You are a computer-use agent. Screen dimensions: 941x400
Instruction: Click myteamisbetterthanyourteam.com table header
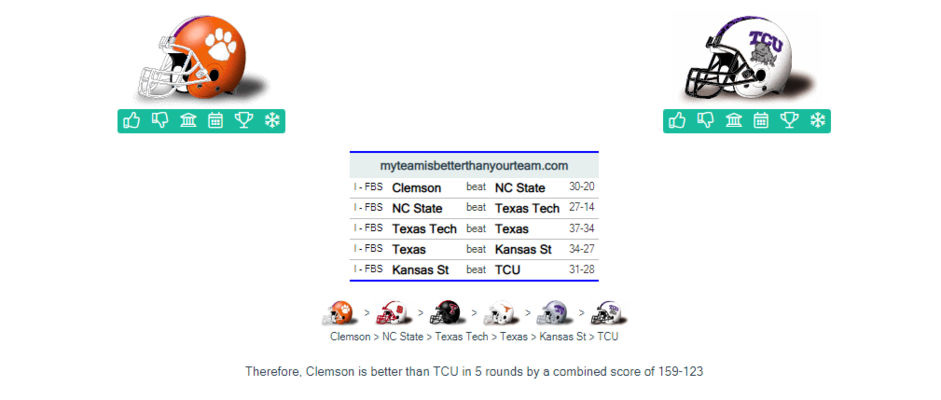click(x=474, y=166)
